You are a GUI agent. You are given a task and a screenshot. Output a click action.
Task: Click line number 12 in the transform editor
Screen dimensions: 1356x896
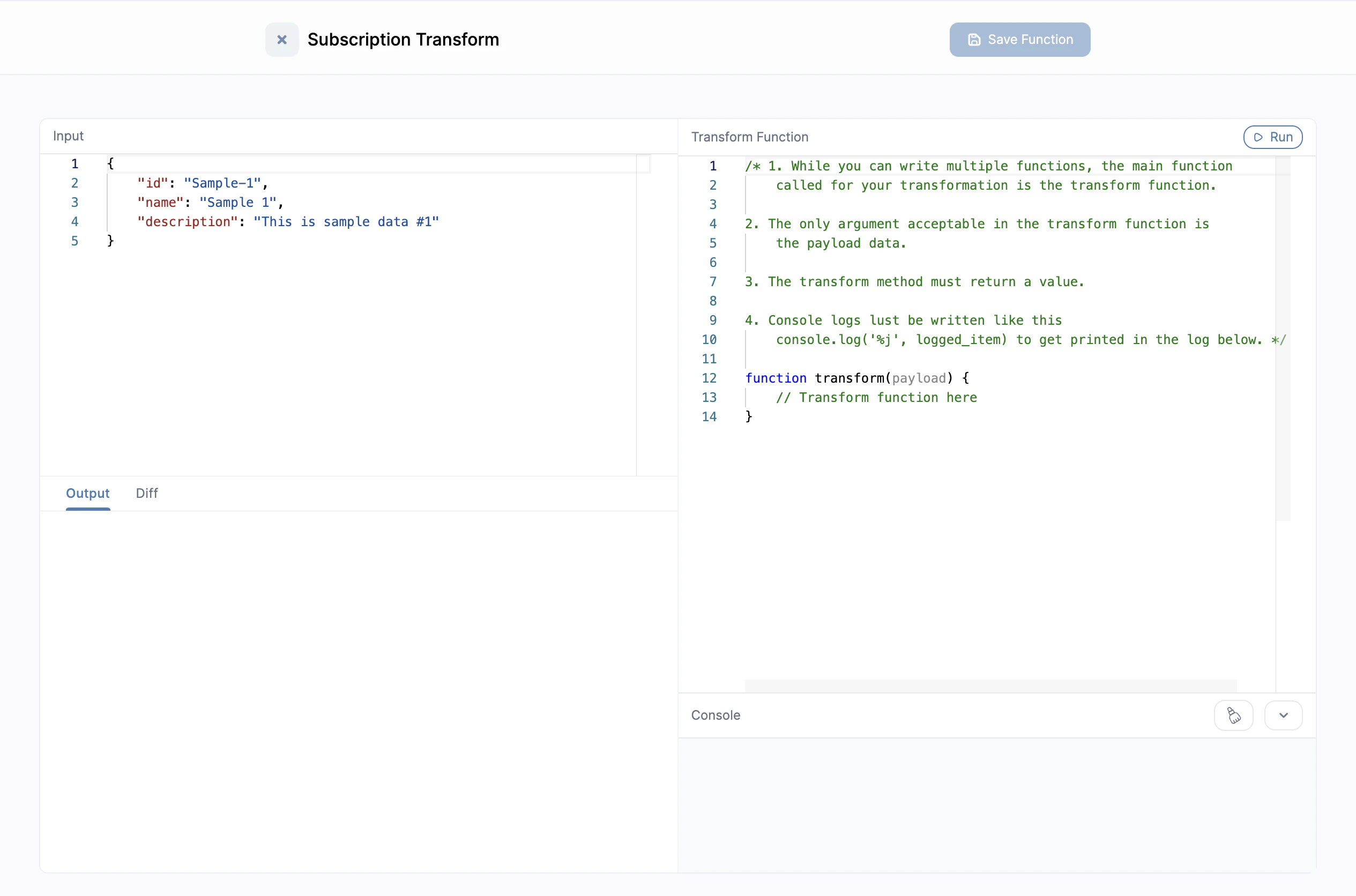point(709,378)
